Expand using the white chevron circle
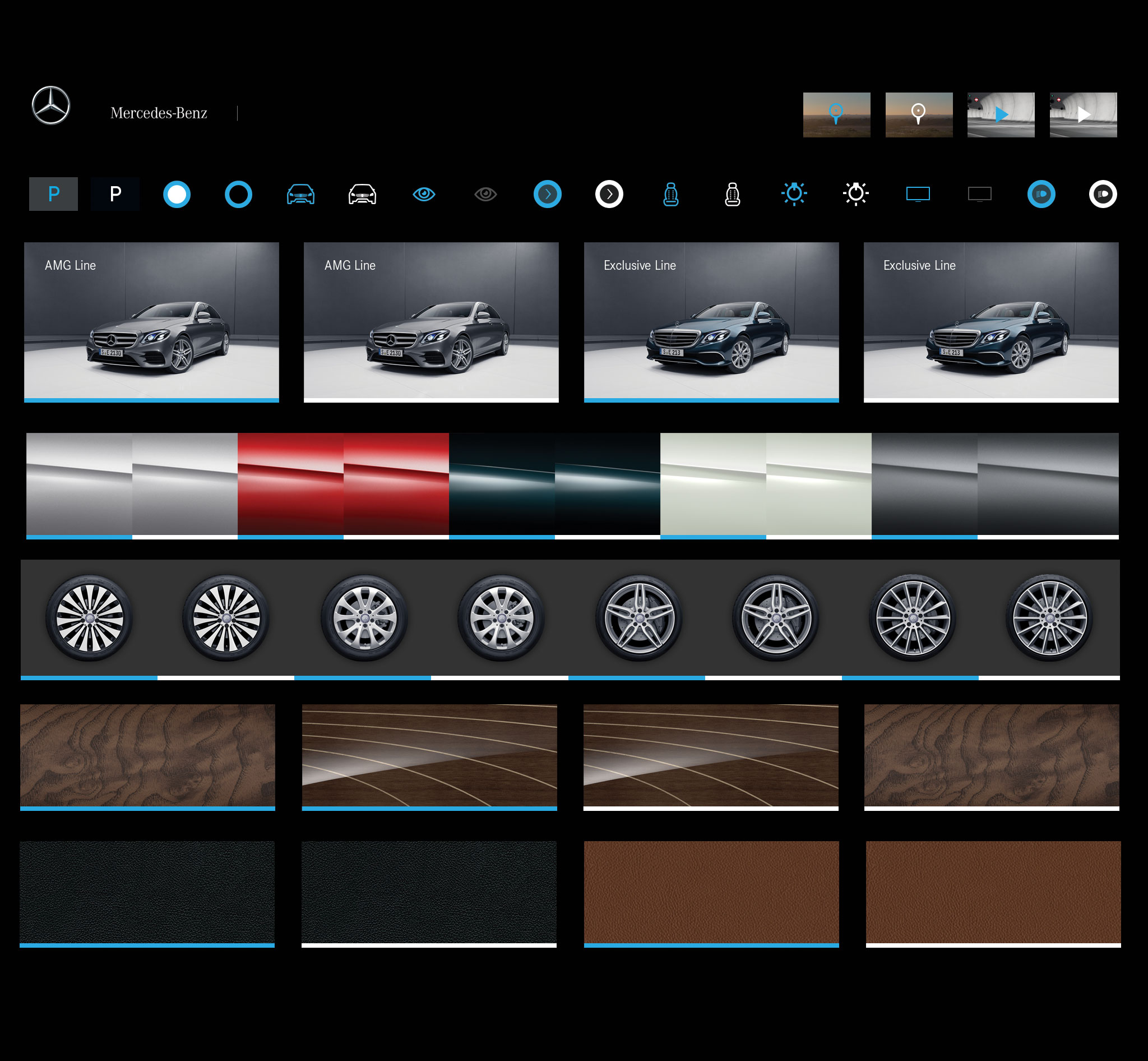The image size is (1148, 1061). point(609,194)
